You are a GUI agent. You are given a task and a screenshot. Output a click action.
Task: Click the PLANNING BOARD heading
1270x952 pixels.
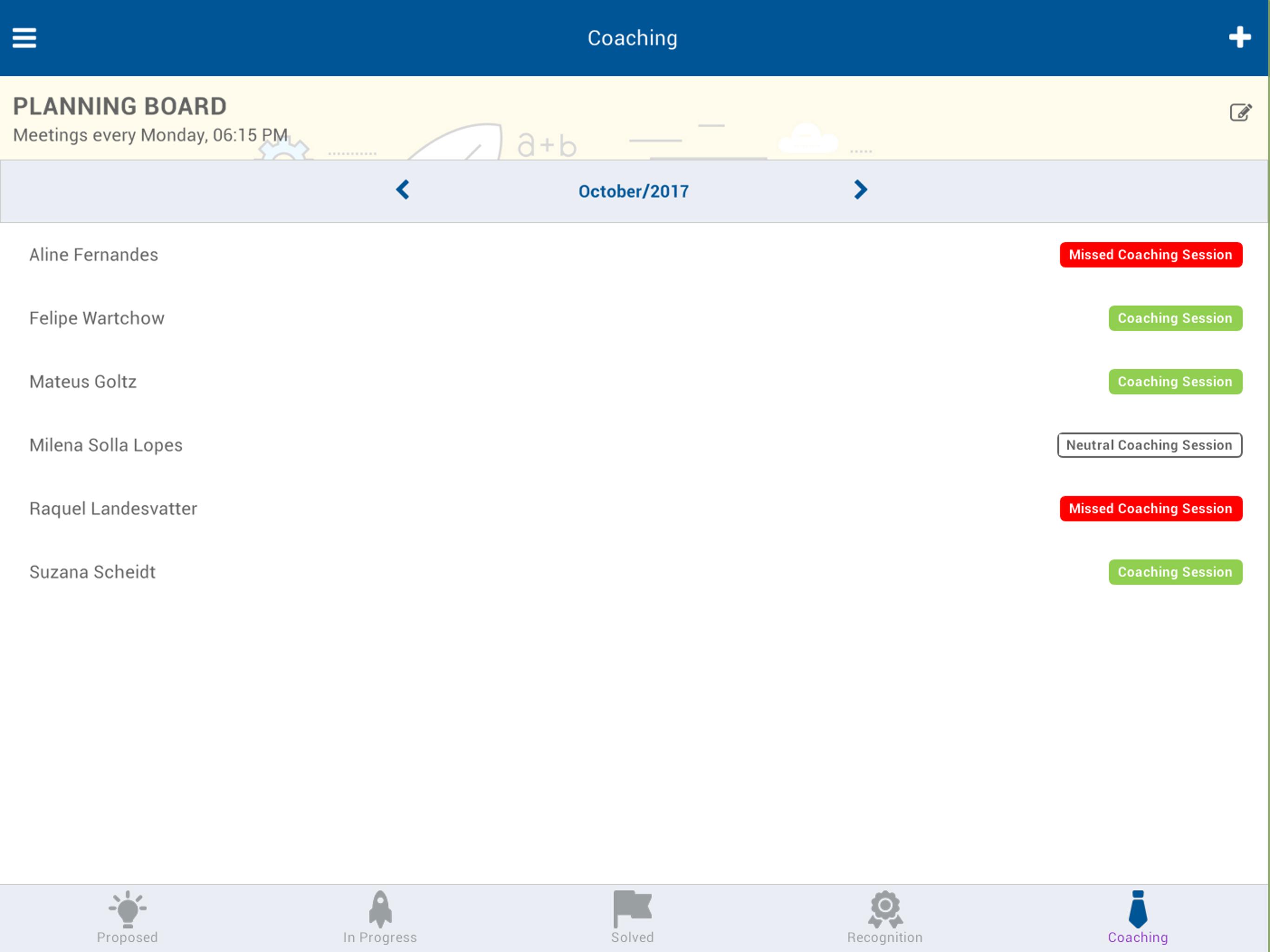point(119,106)
